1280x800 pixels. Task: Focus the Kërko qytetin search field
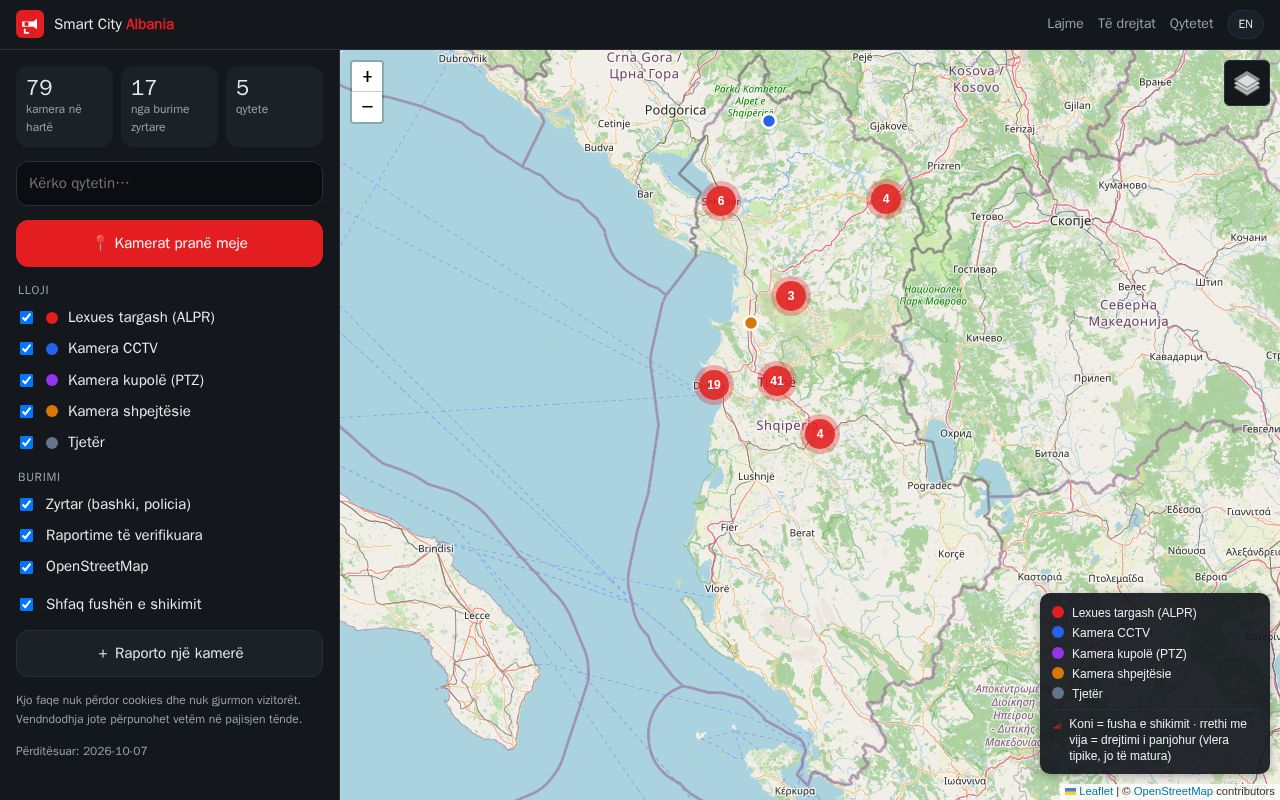tap(169, 183)
